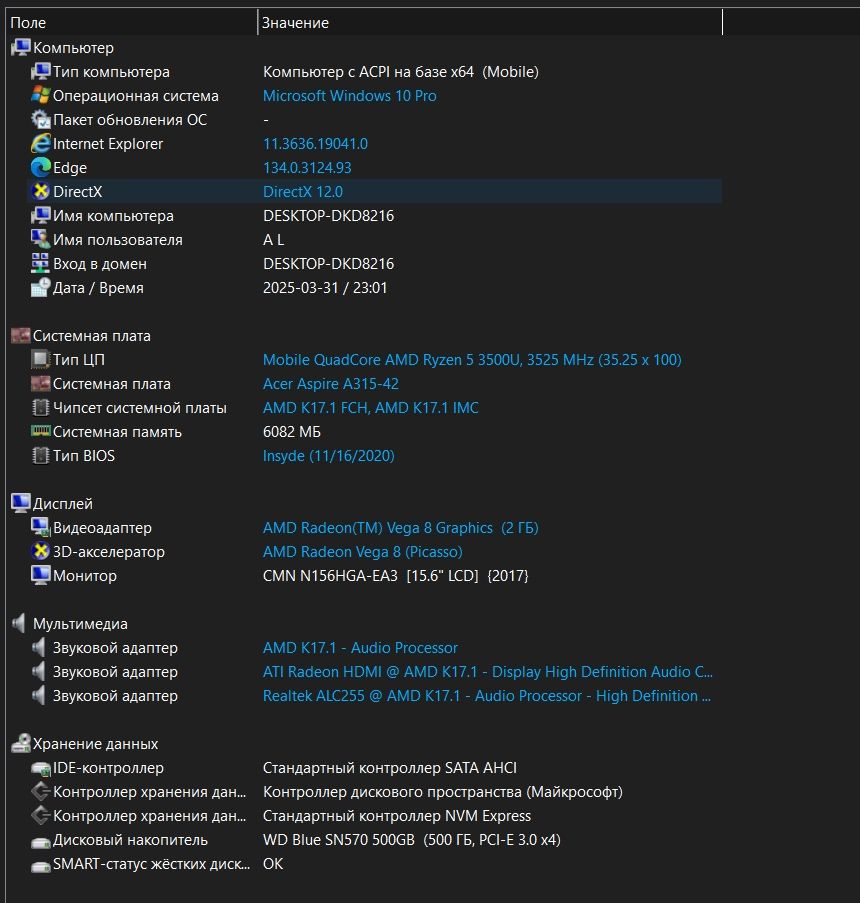Screen dimensions: 860x903
Task: Open the ATI Radeon HDMI audio link
Action: click(x=487, y=671)
